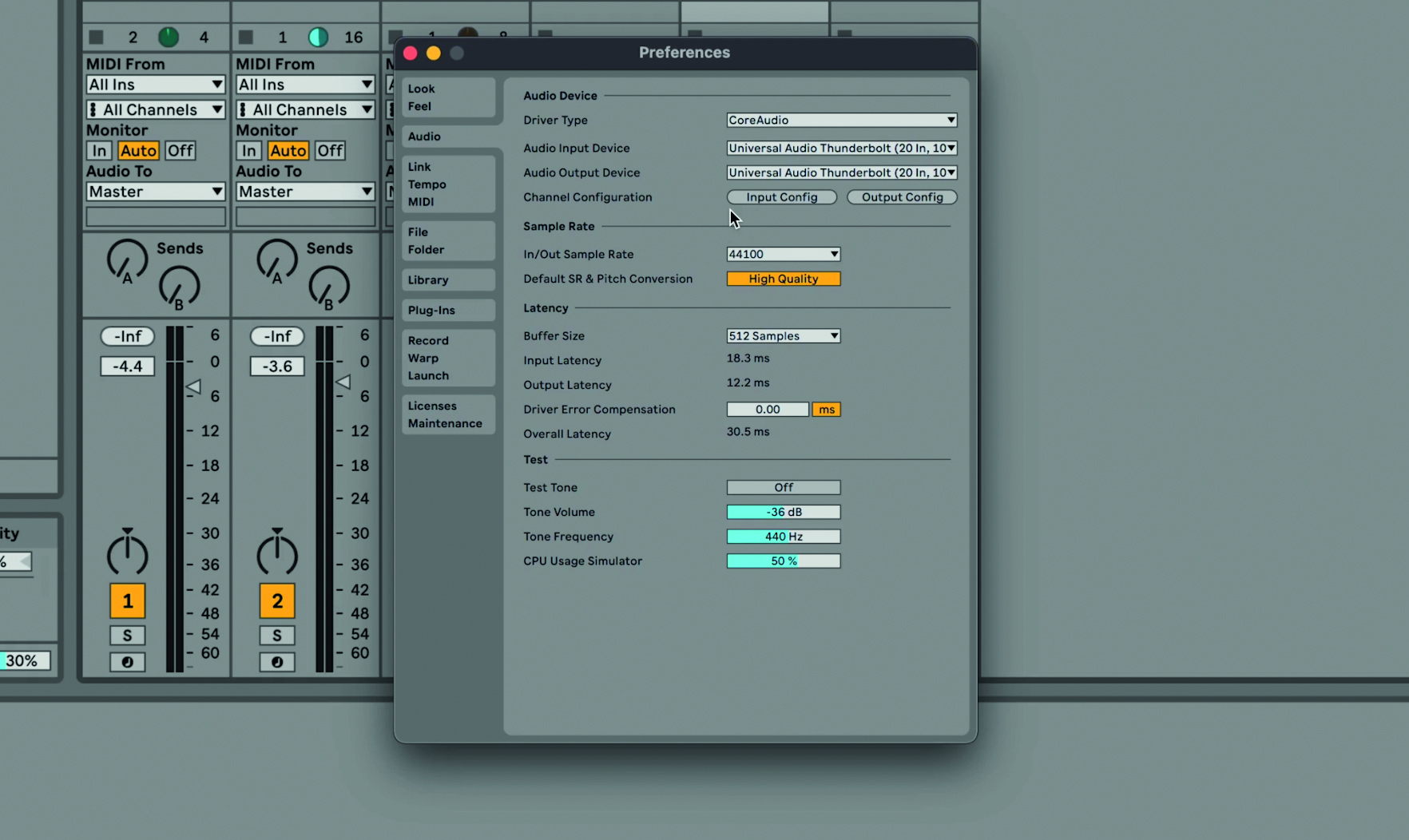1409x840 pixels.
Task: Click track 1 volume value -4.4 field
Action: click(127, 367)
